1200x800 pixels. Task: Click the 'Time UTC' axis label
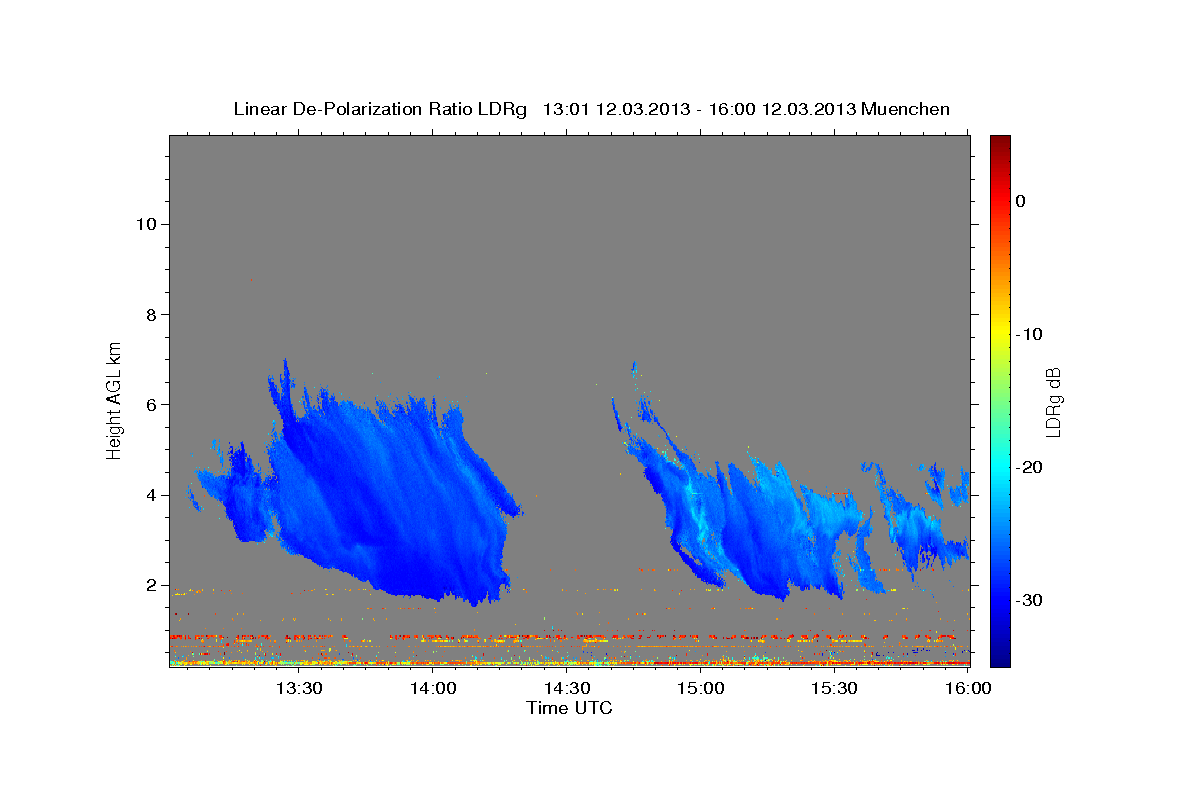pos(569,708)
